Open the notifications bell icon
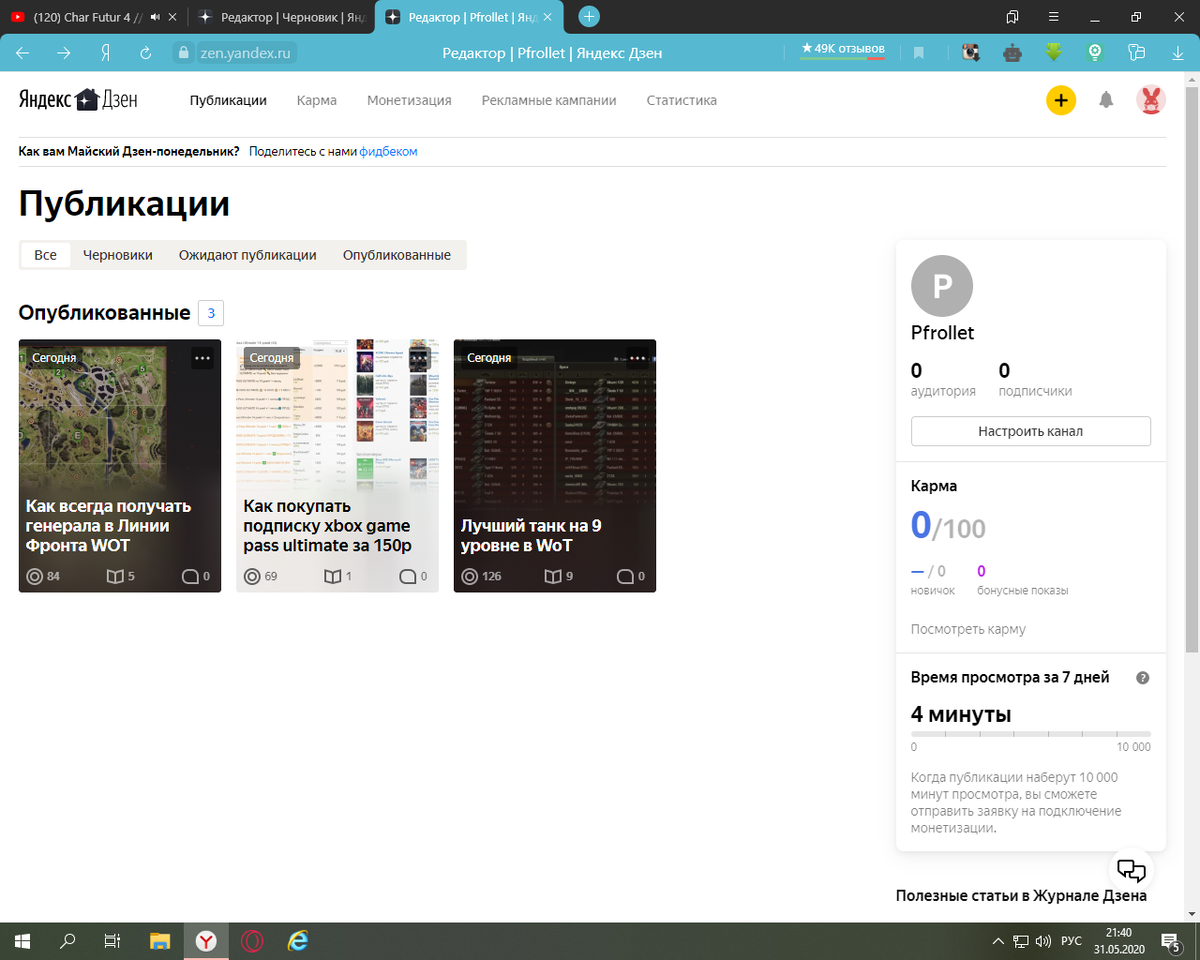This screenshot has width=1200, height=960. coord(1106,100)
